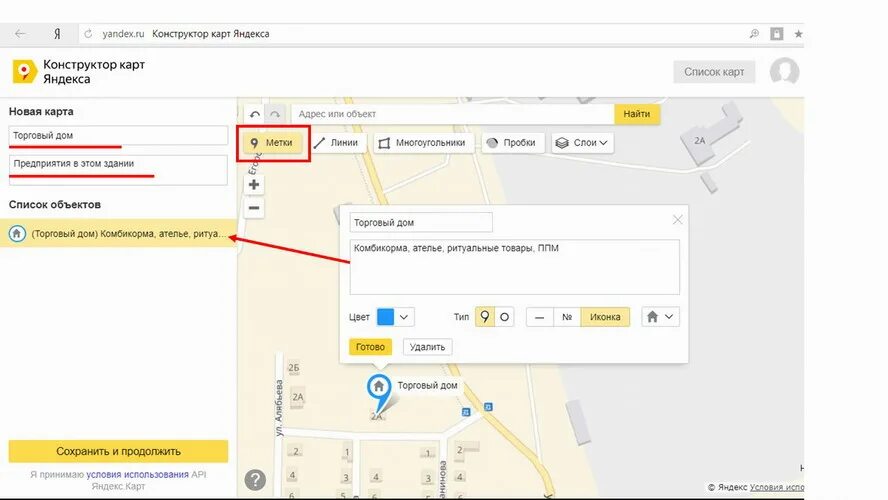Open the Список карт button

point(714,72)
